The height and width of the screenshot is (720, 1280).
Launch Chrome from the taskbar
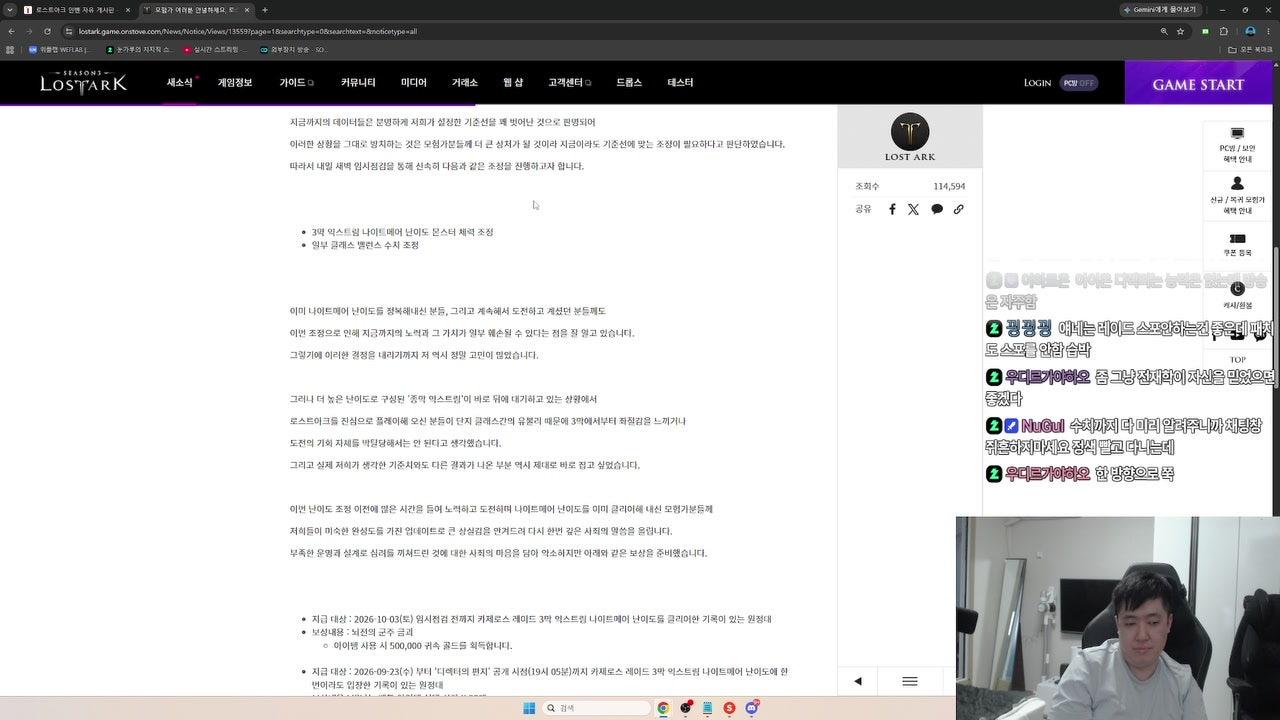(x=662, y=708)
